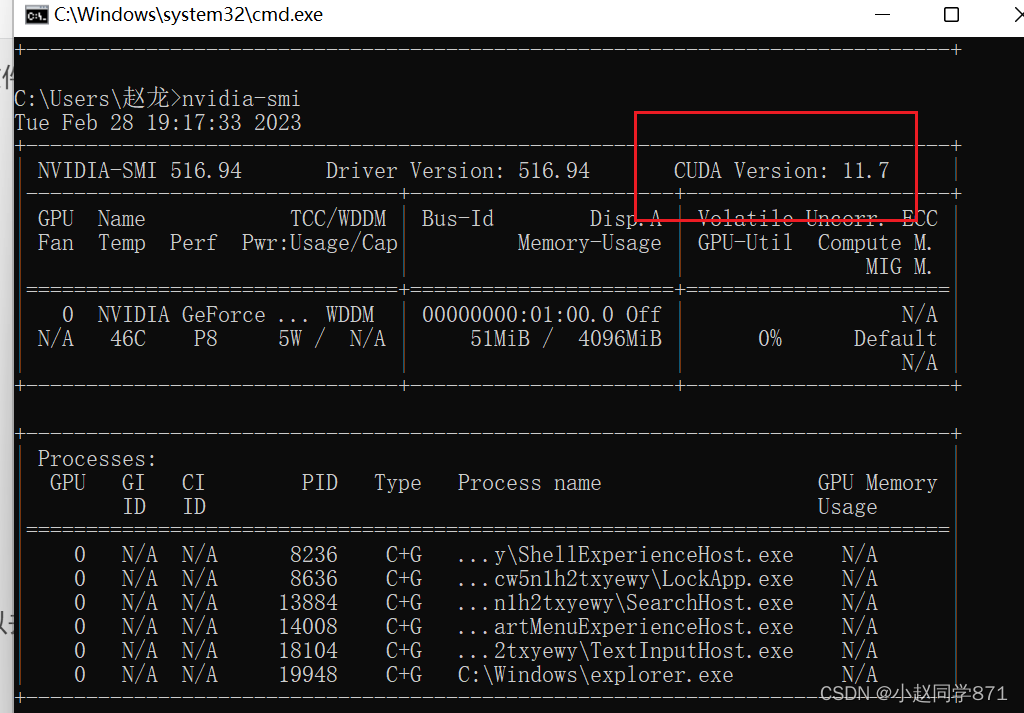This screenshot has width=1024, height=713.
Task: Click the Compute M. header text
Action: tap(875, 243)
